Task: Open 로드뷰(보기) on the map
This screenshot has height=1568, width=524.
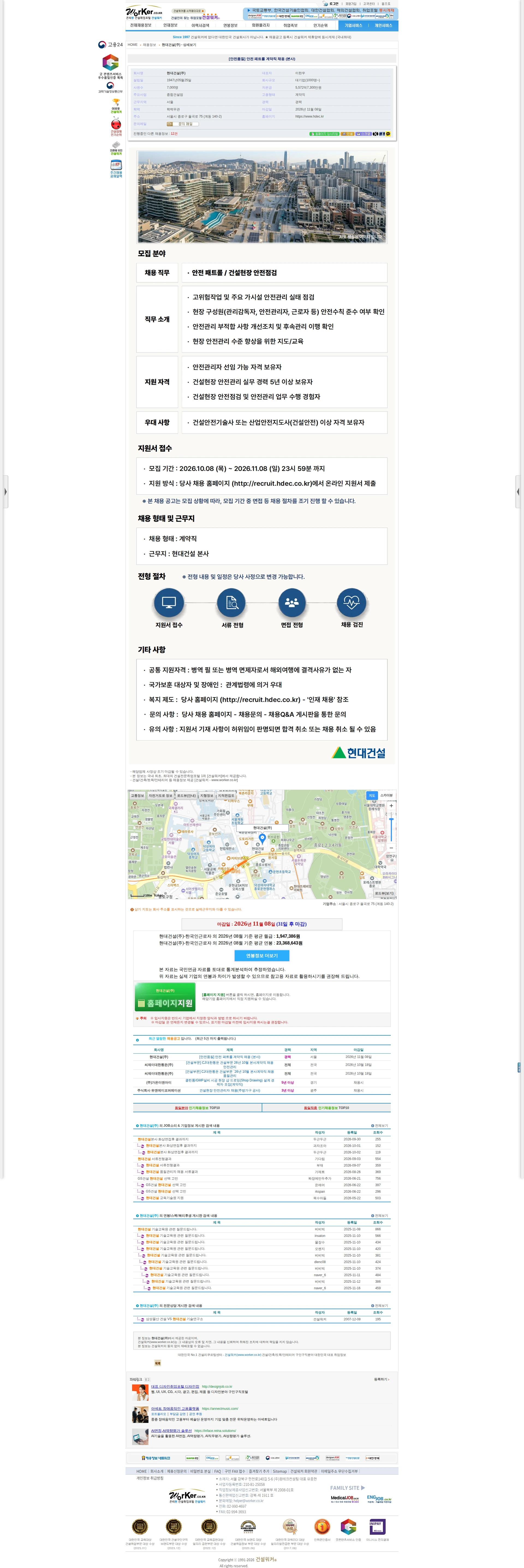Action: click(384, 893)
